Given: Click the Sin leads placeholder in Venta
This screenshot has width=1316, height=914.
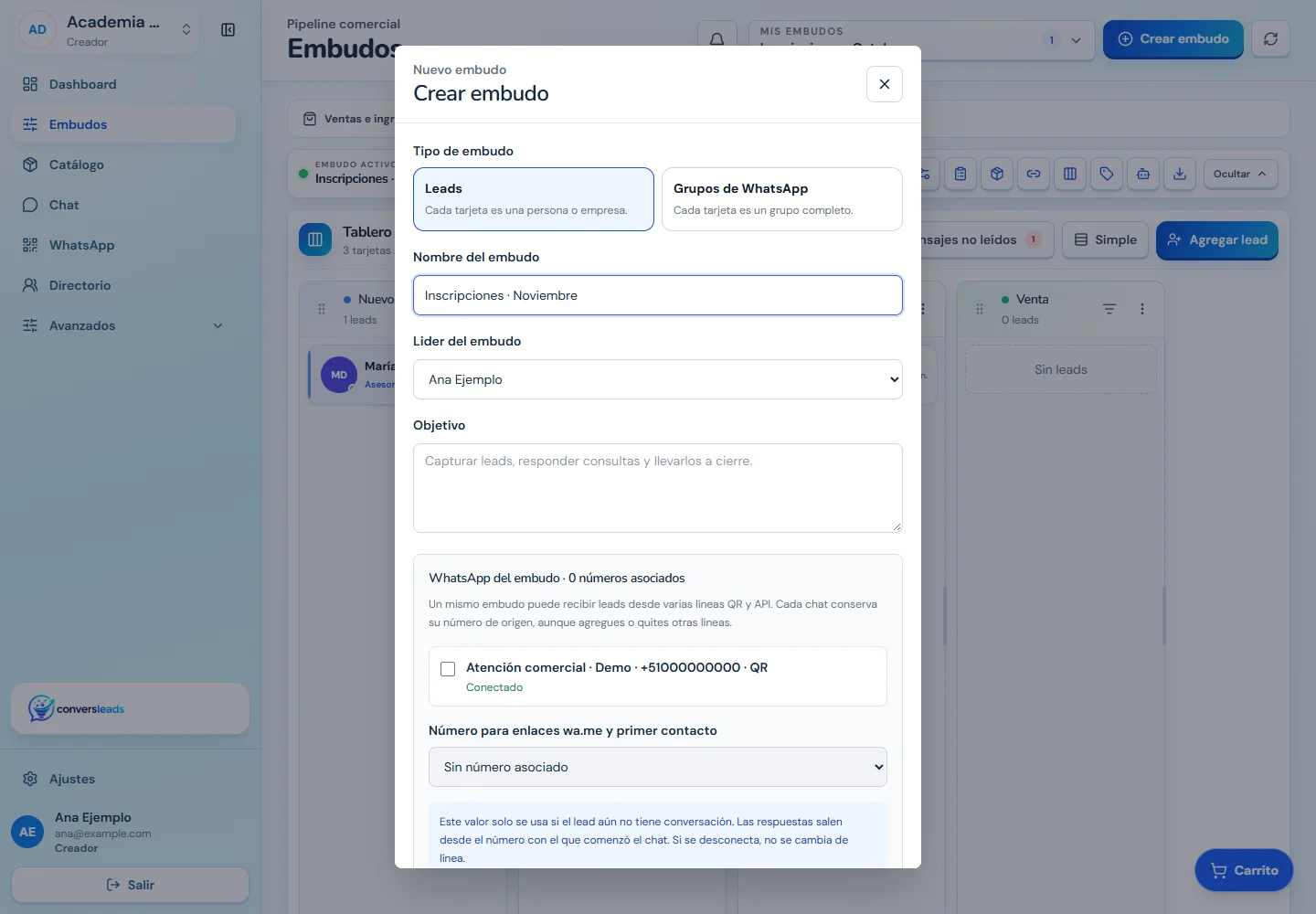Looking at the screenshot, I should [1061, 369].
